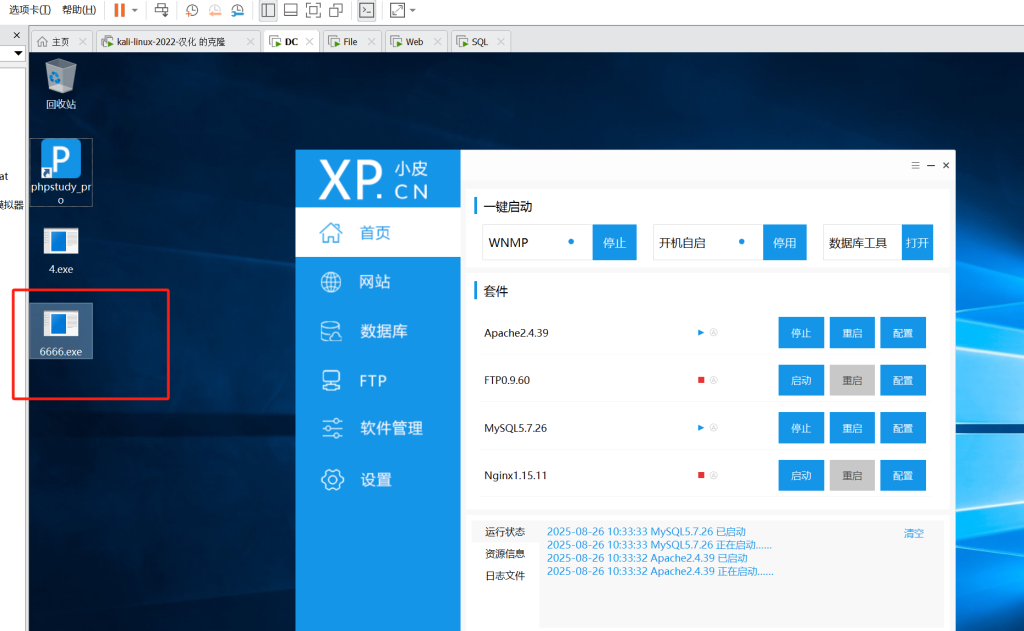Open 设置 settings in sidebar
Screen dimensions: 1024x631
(377, 479)
